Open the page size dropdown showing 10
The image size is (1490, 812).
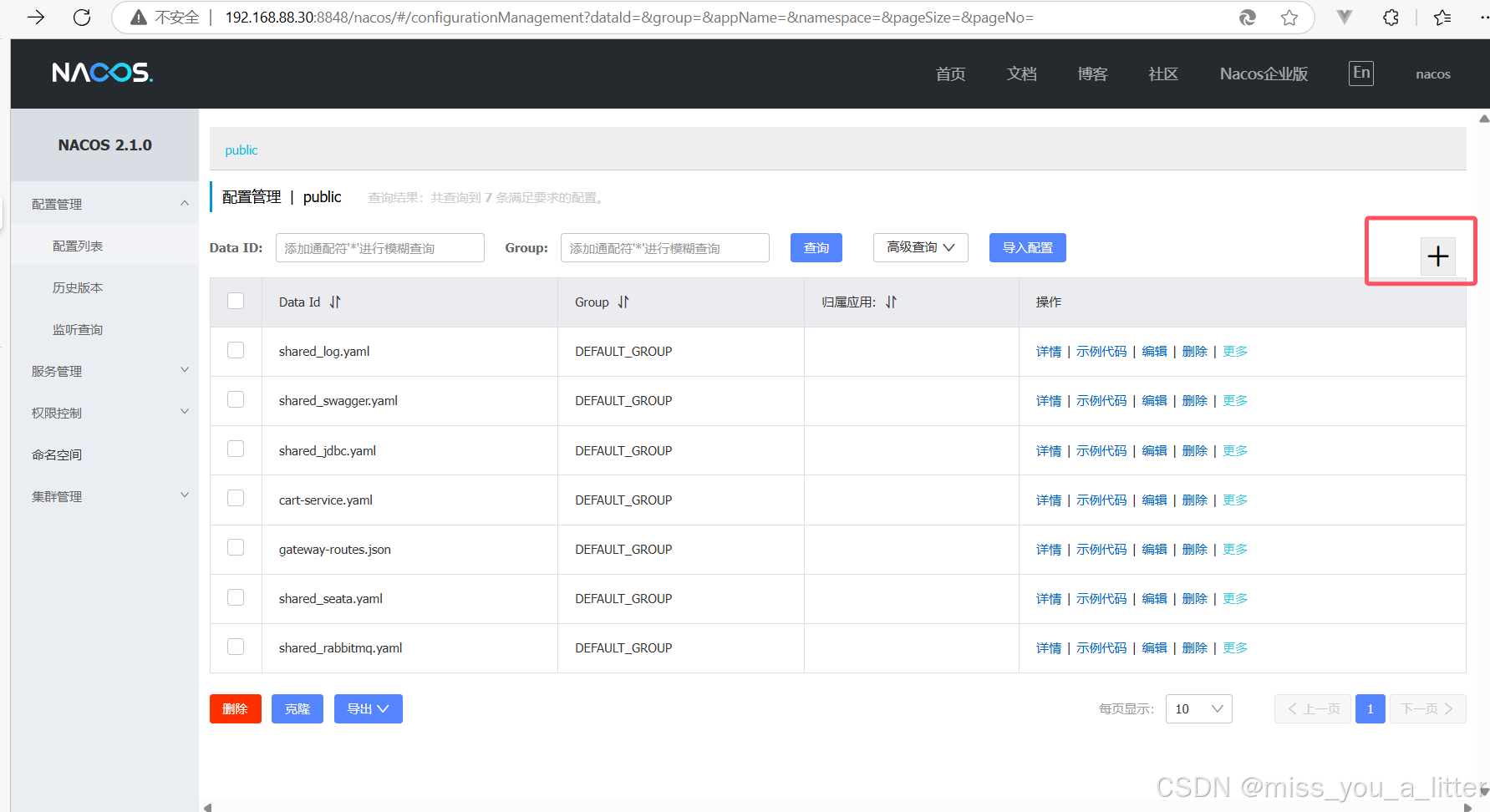(x=1198, y=708)
